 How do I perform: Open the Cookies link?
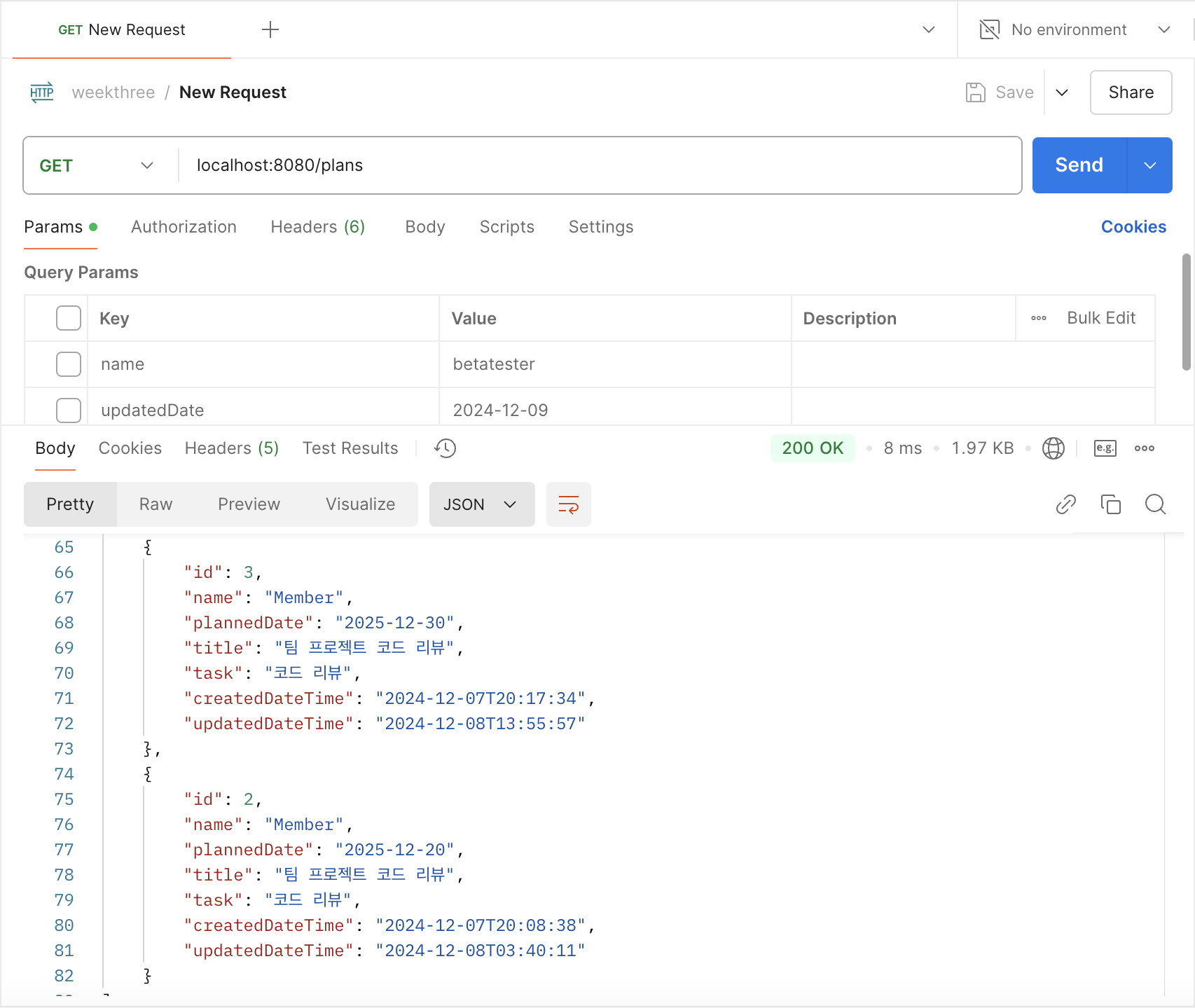tap(1134, 227)
